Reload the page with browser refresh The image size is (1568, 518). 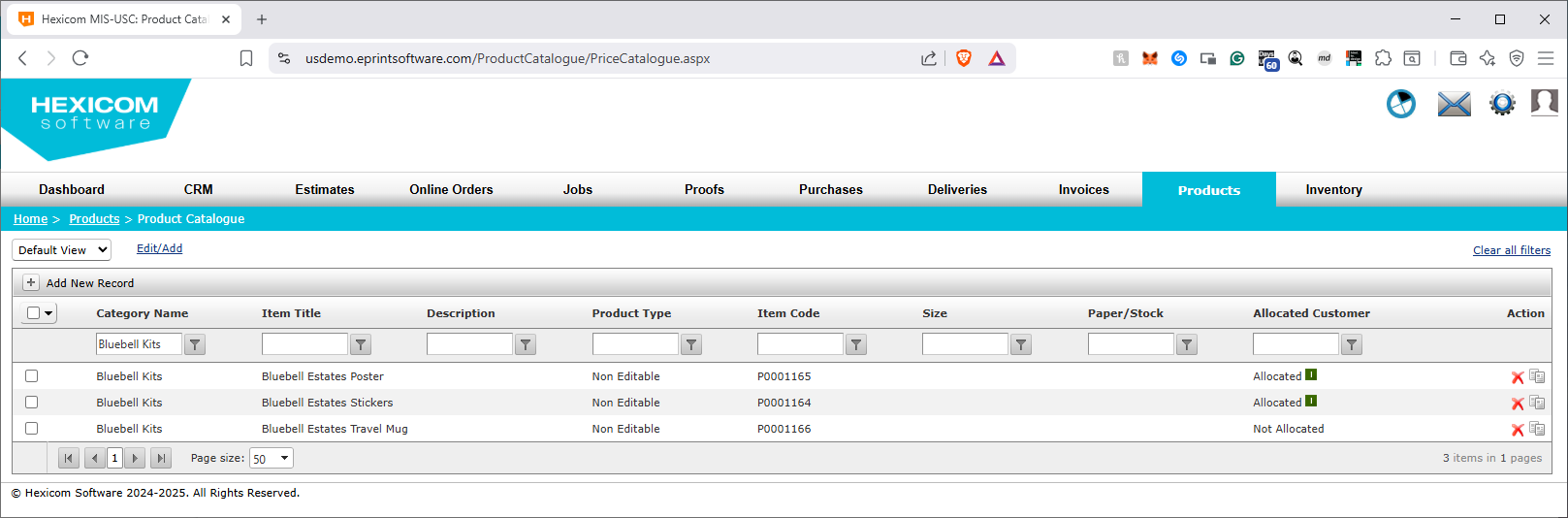80,58
